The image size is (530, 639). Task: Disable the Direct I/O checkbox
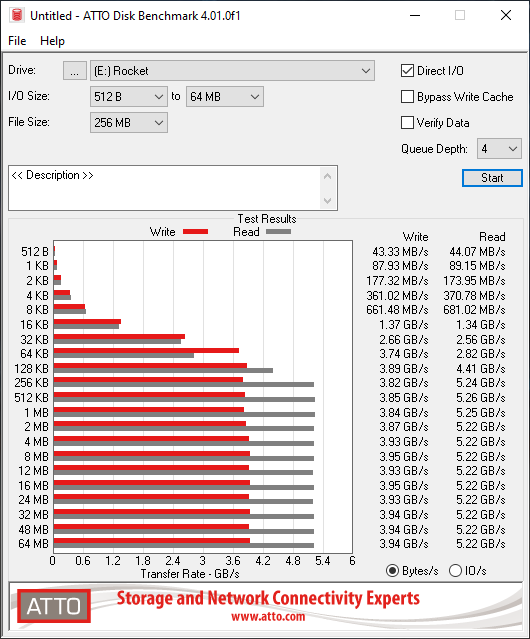(407, 71)
